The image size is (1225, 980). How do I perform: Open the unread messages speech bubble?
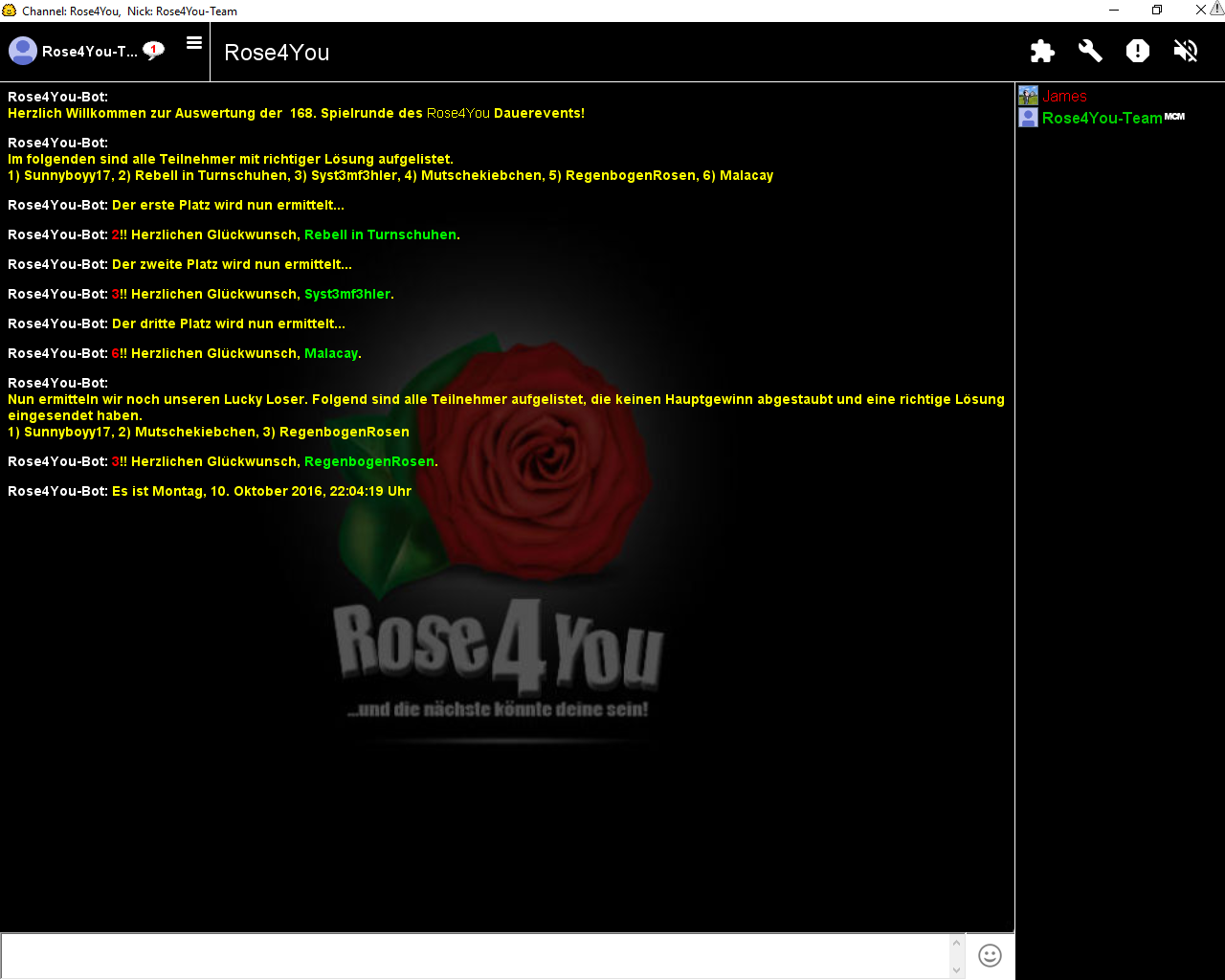[x=153, y=51]
